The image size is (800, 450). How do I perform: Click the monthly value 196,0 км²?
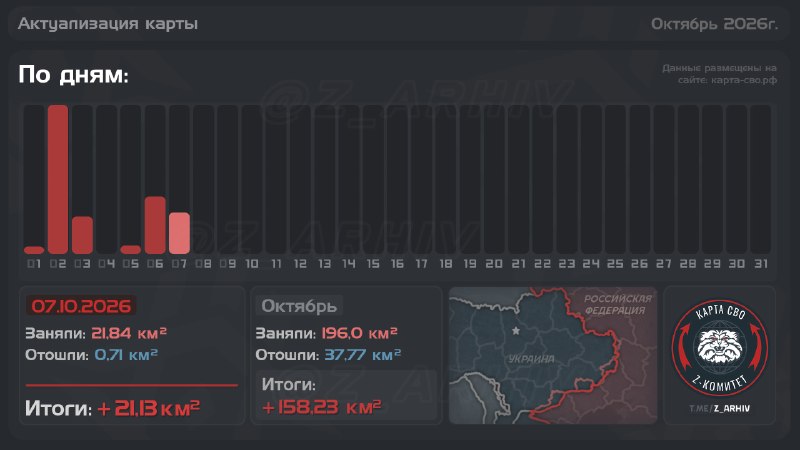tap(360, 333)
